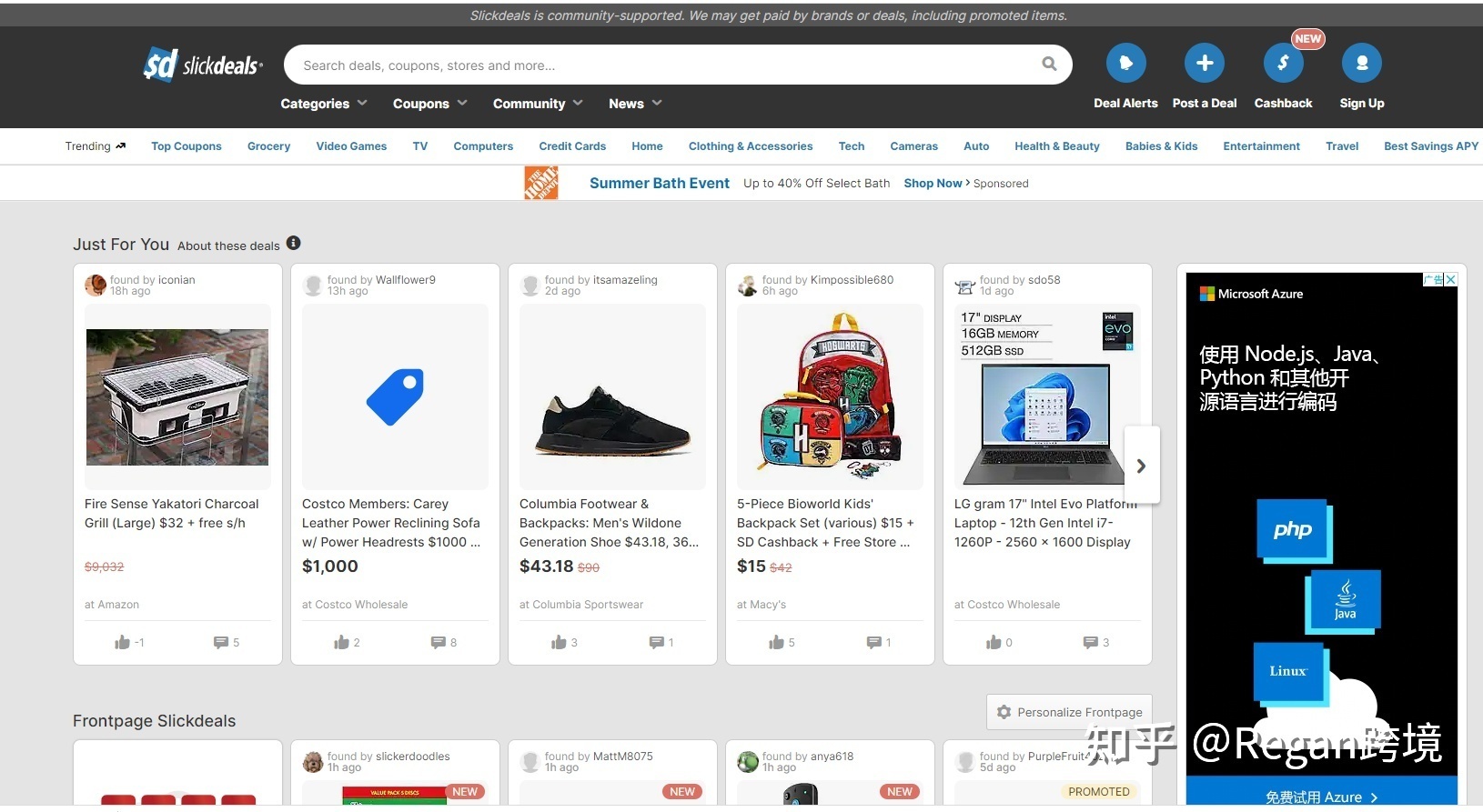Select Credit Cards in trending bar

tap(572, 146)
